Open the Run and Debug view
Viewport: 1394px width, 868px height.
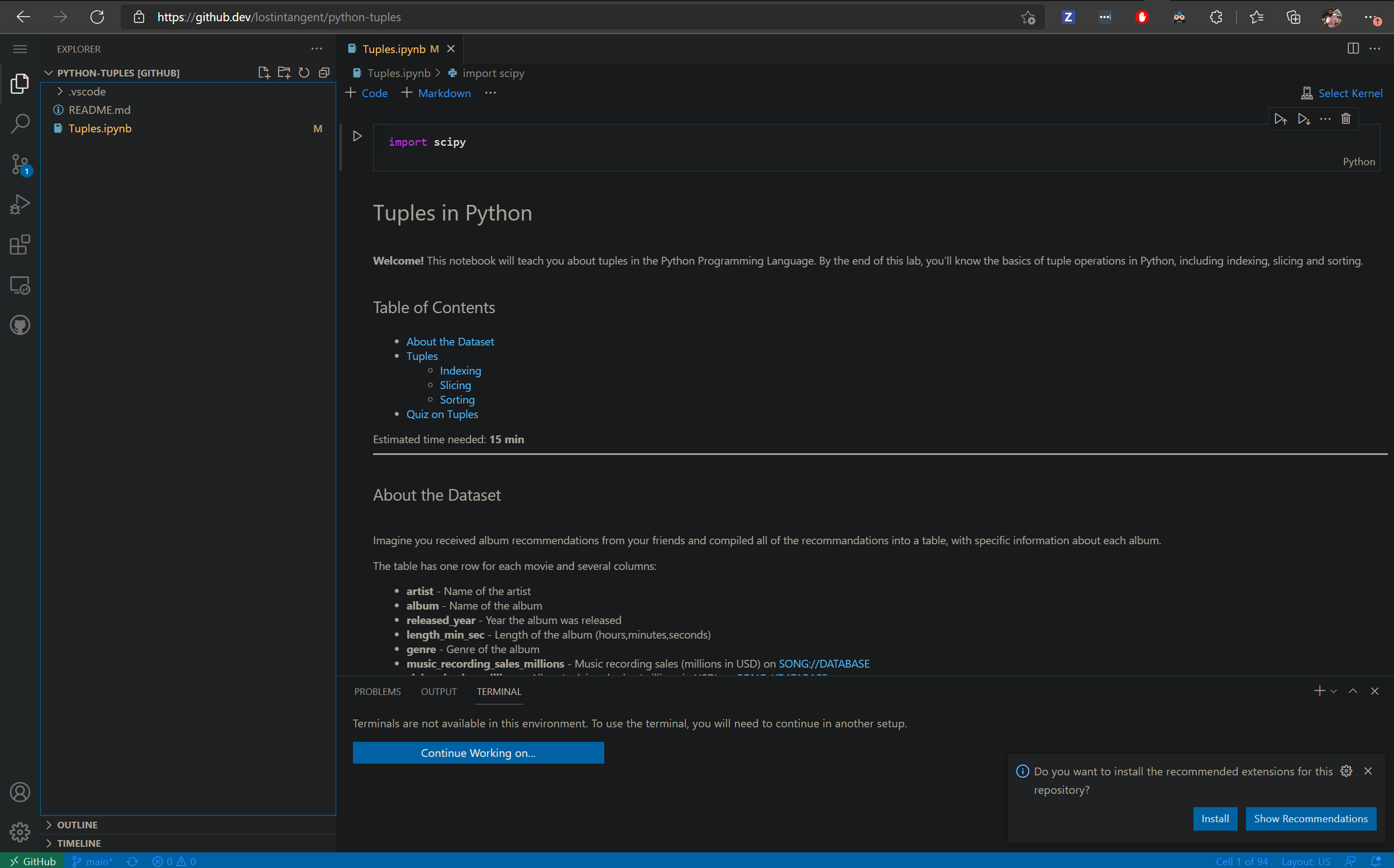(x=20, y=204)
